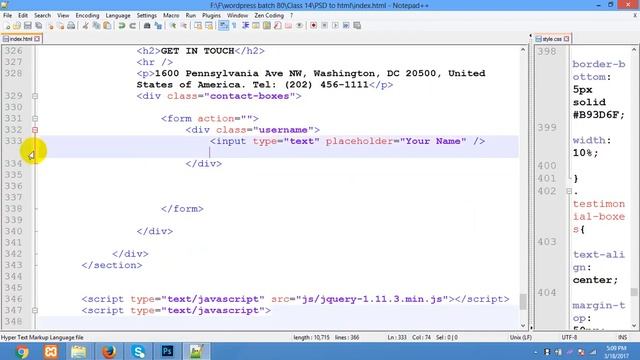Toggle synchronized horizontal scrolling
Viewport: 640px width, 360px height.
tap(209, 26)
